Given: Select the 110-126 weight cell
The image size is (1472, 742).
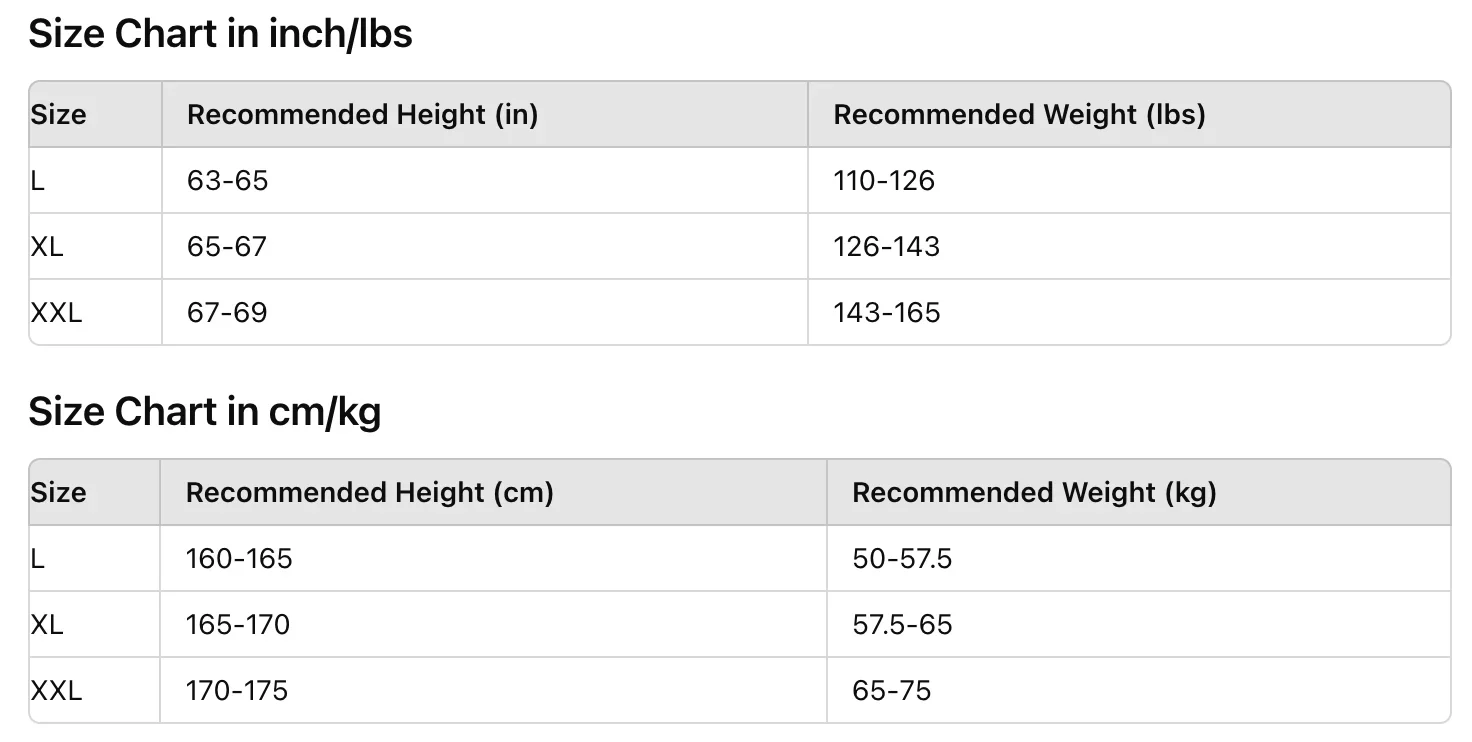Looking at the screenshot, I should (x=884, y=181).
